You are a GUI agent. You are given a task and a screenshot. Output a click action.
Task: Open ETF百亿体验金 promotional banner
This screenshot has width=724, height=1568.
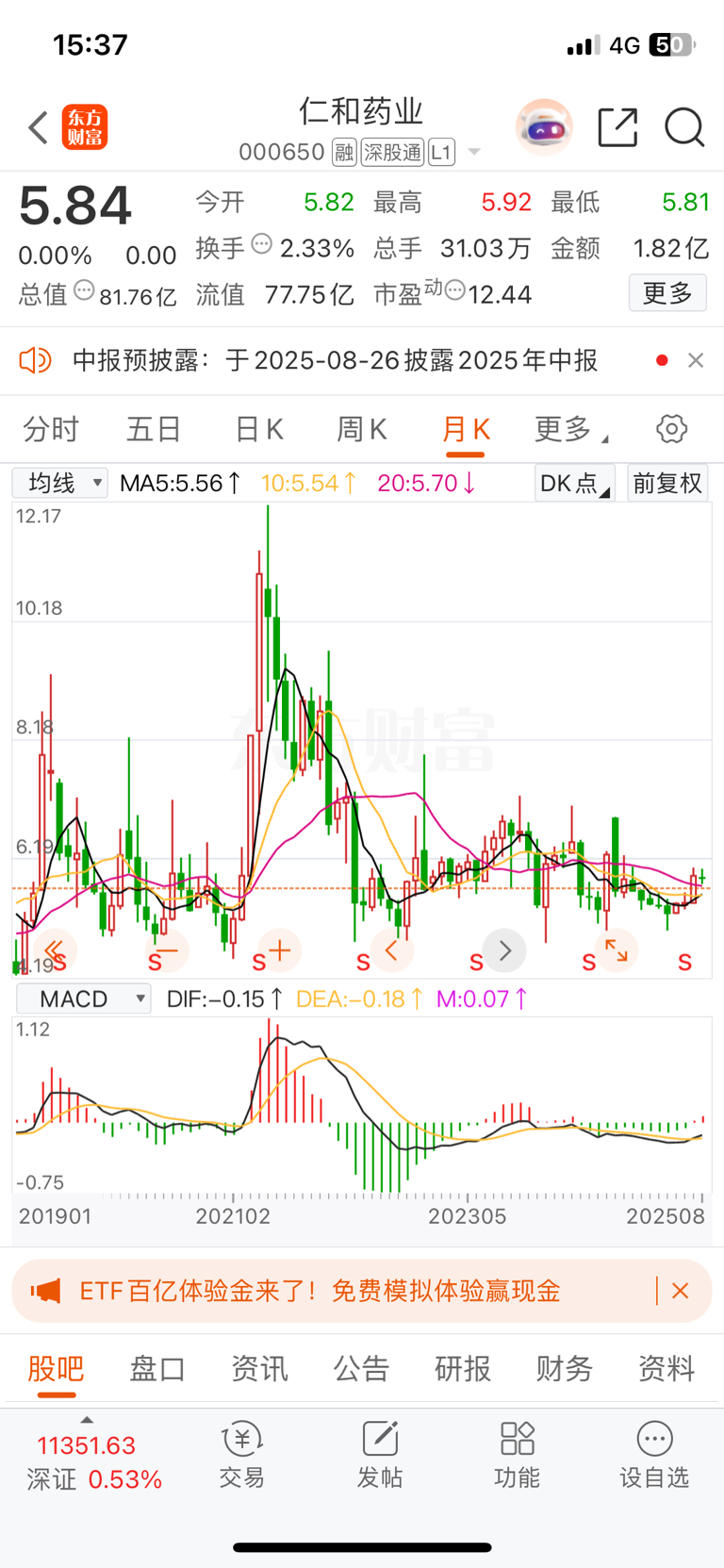point(362,1291)
